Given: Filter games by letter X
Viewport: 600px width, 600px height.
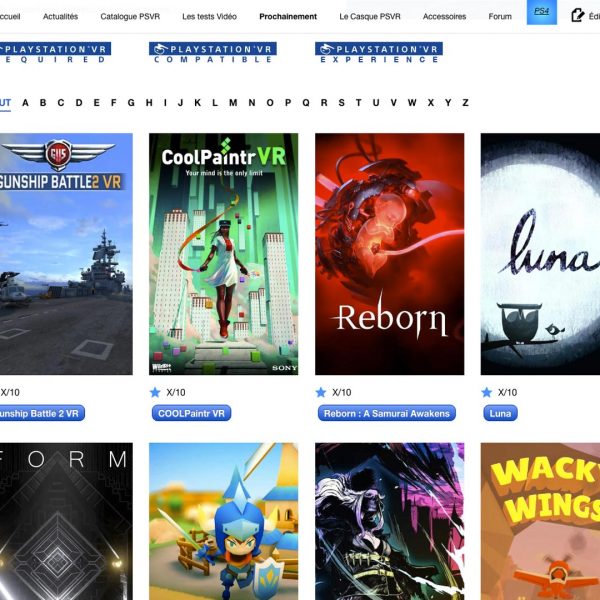Looking at the screenshot, I should pyautogui.click(x=431, y=103).
